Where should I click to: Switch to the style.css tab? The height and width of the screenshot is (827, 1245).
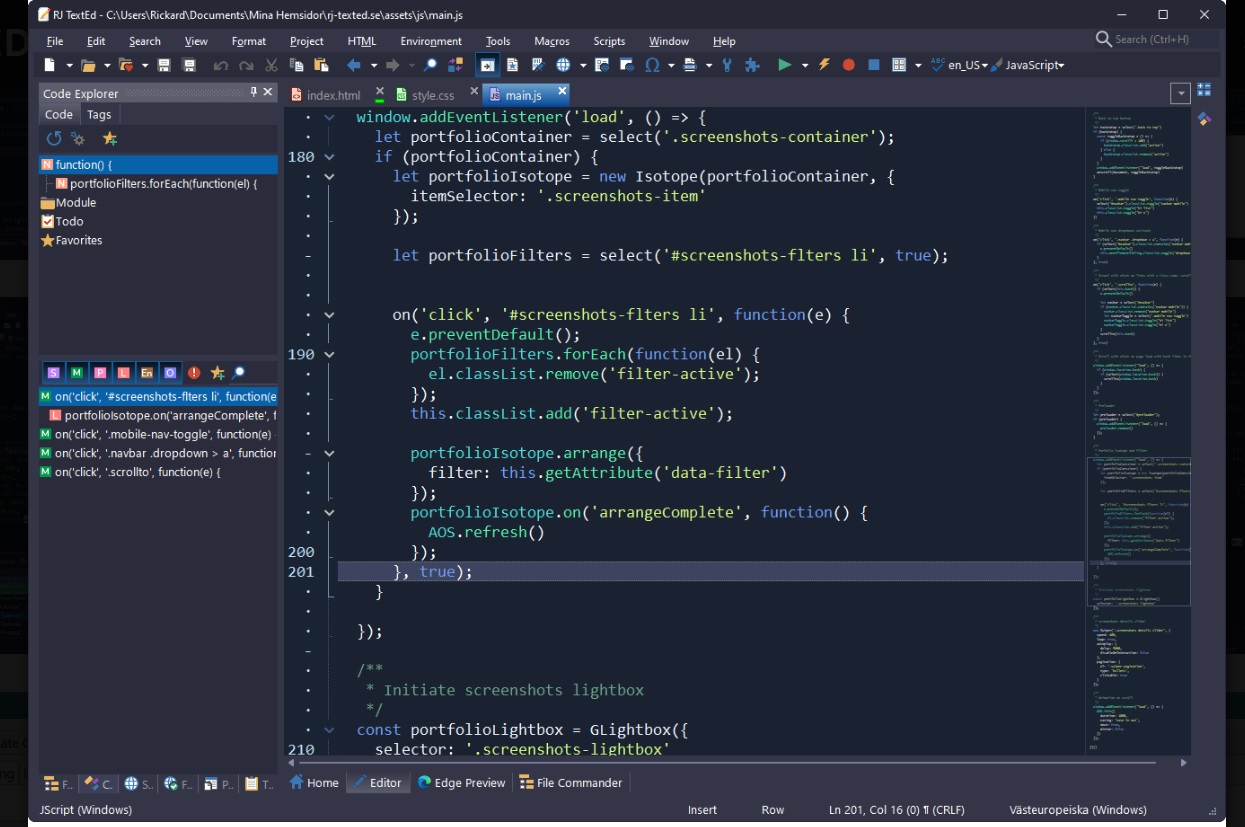[x=432, y=95]
